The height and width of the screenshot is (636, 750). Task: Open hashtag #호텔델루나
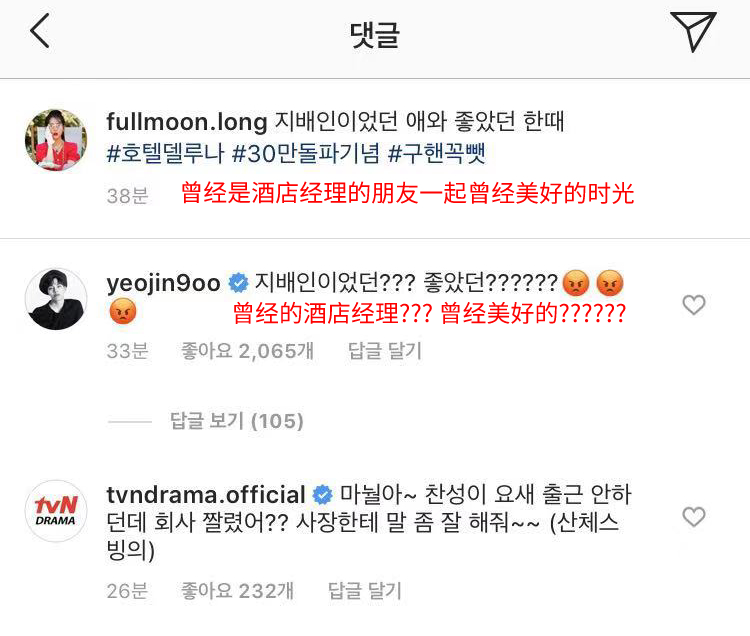(165, 154)
